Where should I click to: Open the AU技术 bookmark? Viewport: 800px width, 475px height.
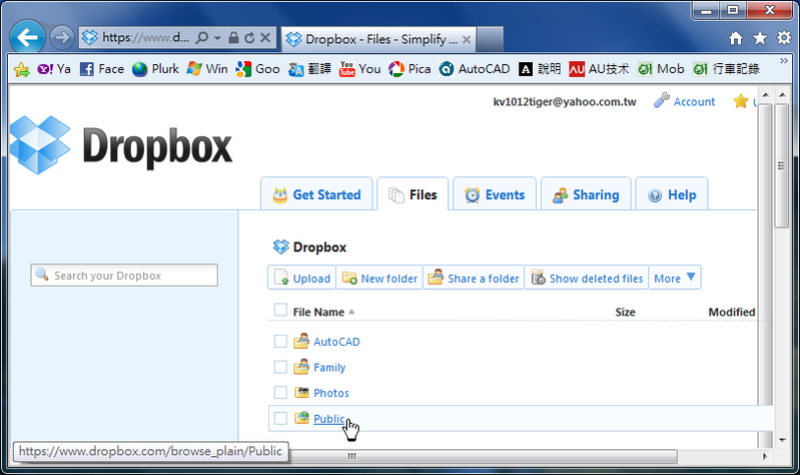click(x=599, y=69)
